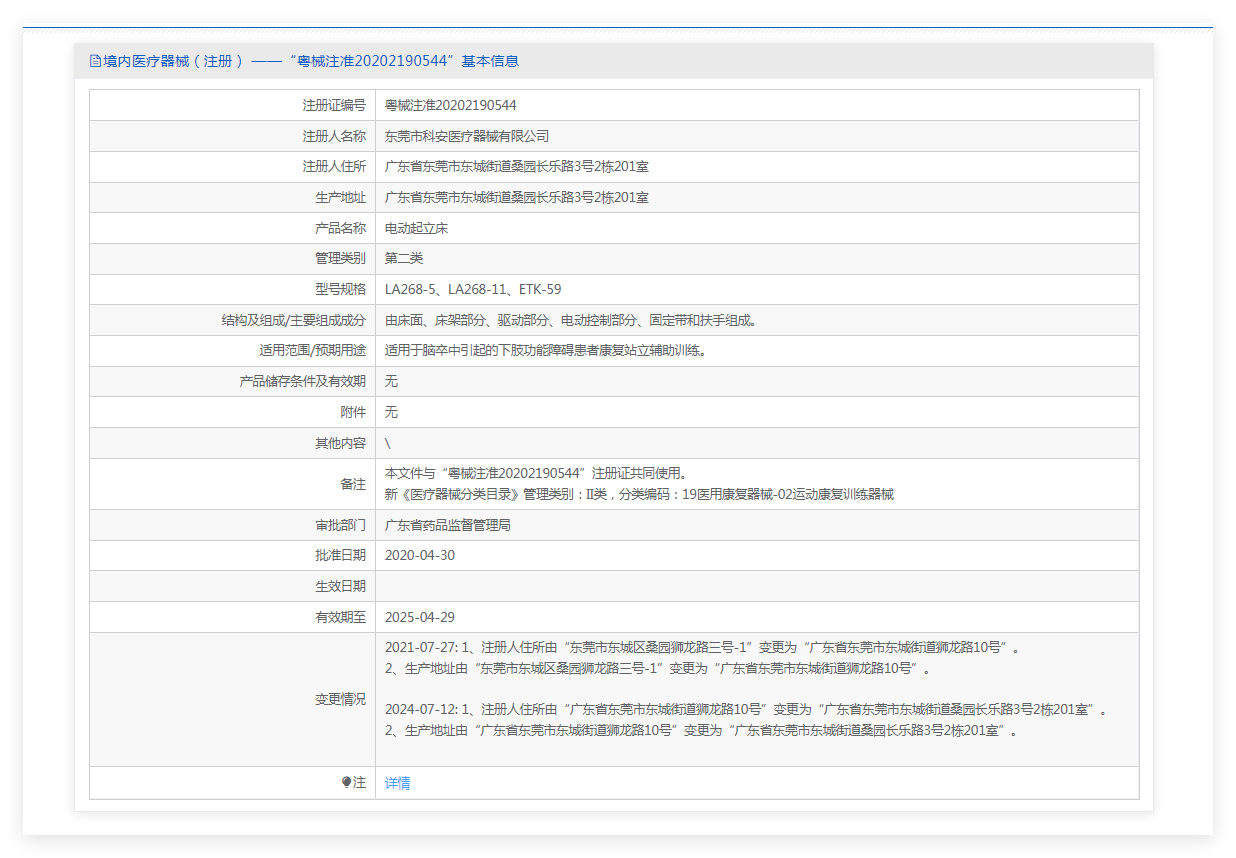Select the registration number 粤械注准20202190544 value
Viewport: 1236px width, 858px height.
(x=450, y=105)
